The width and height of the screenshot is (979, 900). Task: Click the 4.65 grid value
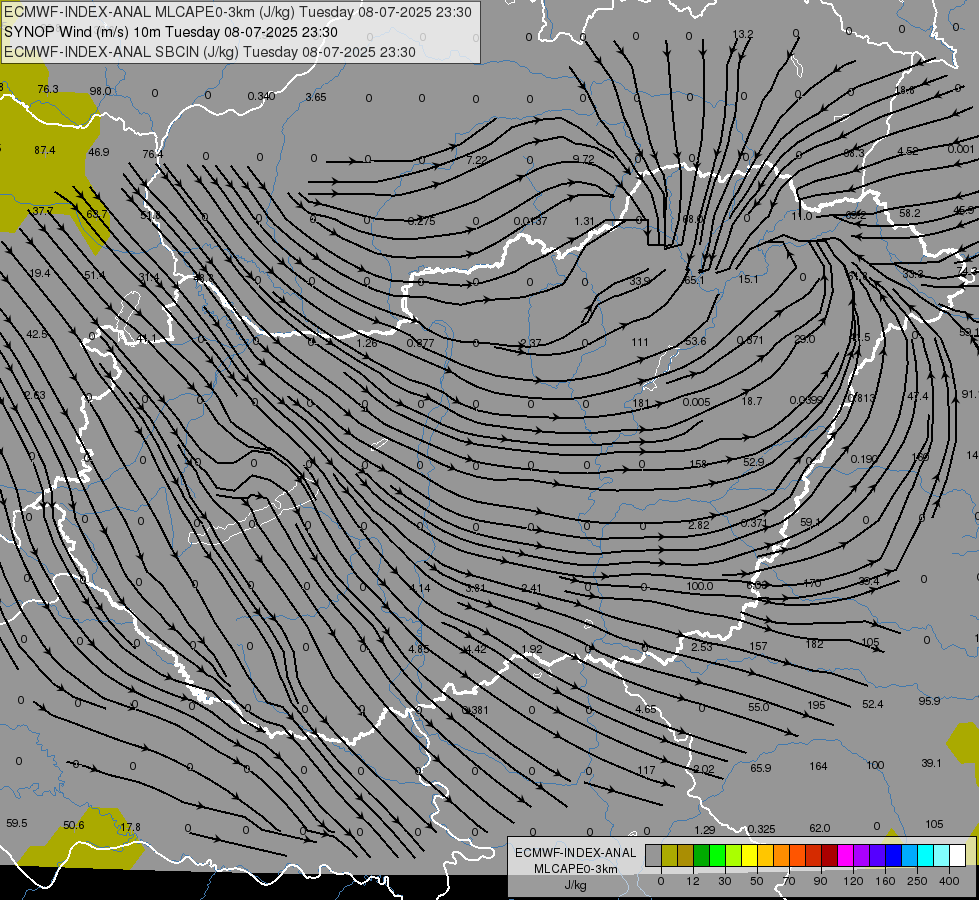[646, 710]
